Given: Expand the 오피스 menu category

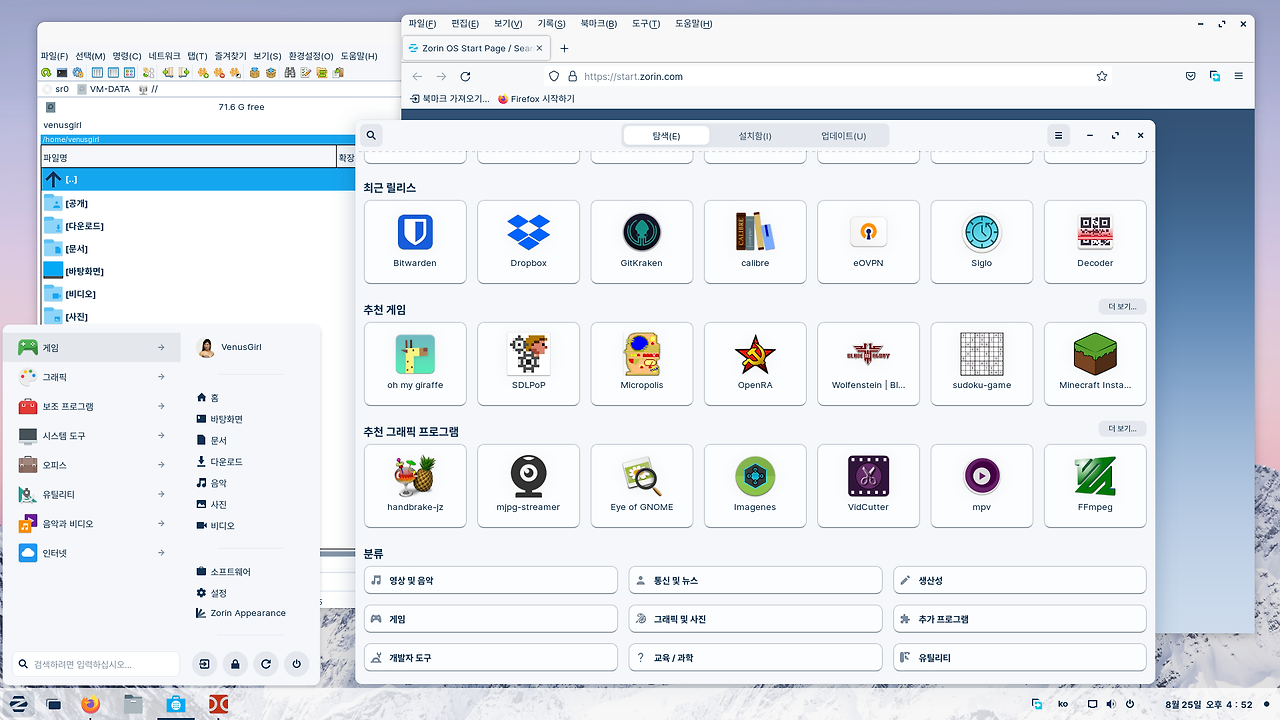Looking at the screenshot, I should [x=92, y=465].
